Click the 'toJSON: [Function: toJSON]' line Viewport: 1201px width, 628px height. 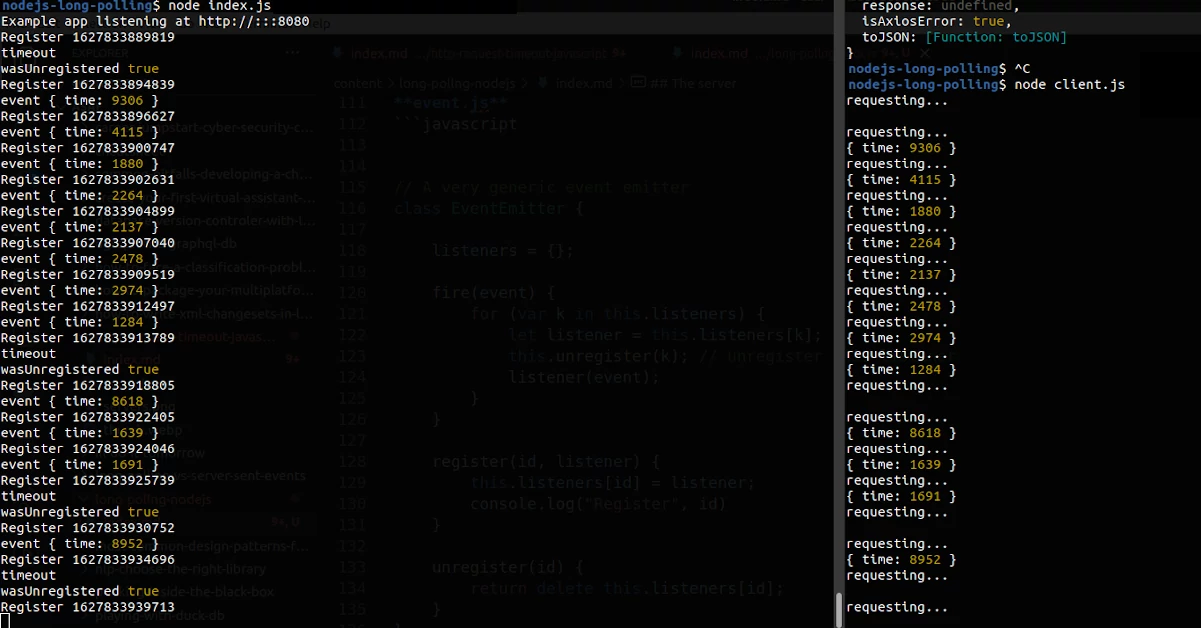pos(964,37)
